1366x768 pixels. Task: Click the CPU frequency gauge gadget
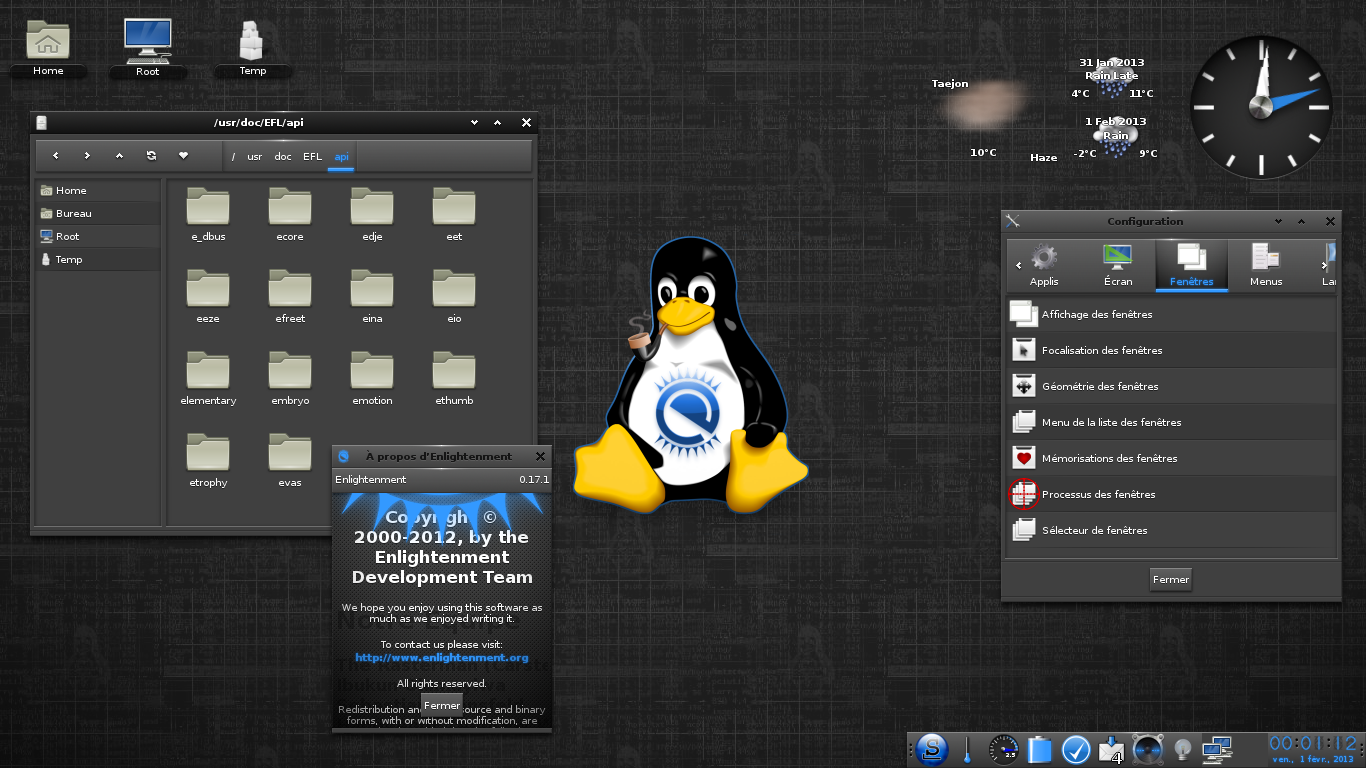[1003, 749]
